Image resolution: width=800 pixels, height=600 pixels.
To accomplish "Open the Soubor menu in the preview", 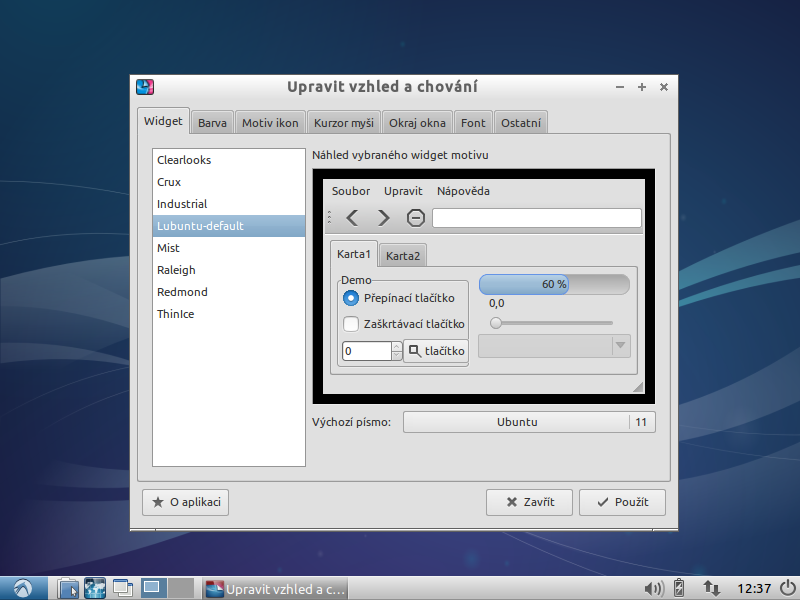I will pos(351,191).
